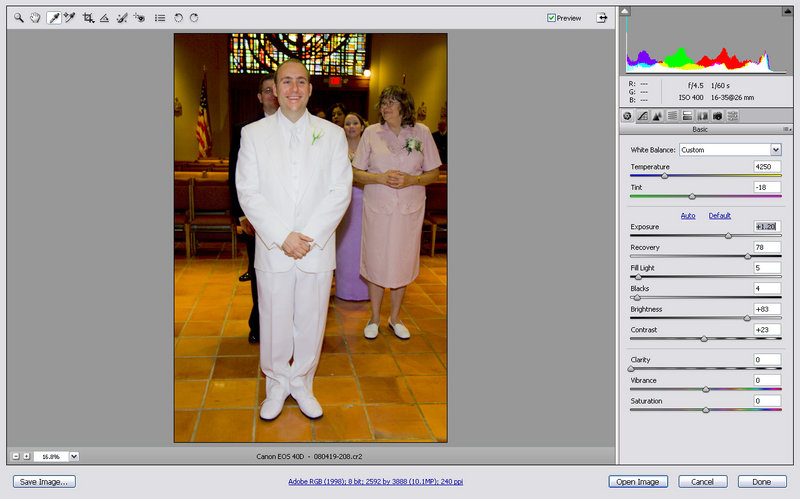This screenshot has height=499, width=800.
Task: Click the zoom out minus button
Action: [16, 456]
